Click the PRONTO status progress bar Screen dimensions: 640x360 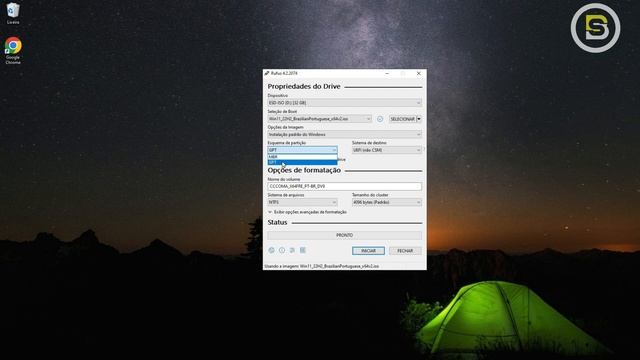click(344, 236)
